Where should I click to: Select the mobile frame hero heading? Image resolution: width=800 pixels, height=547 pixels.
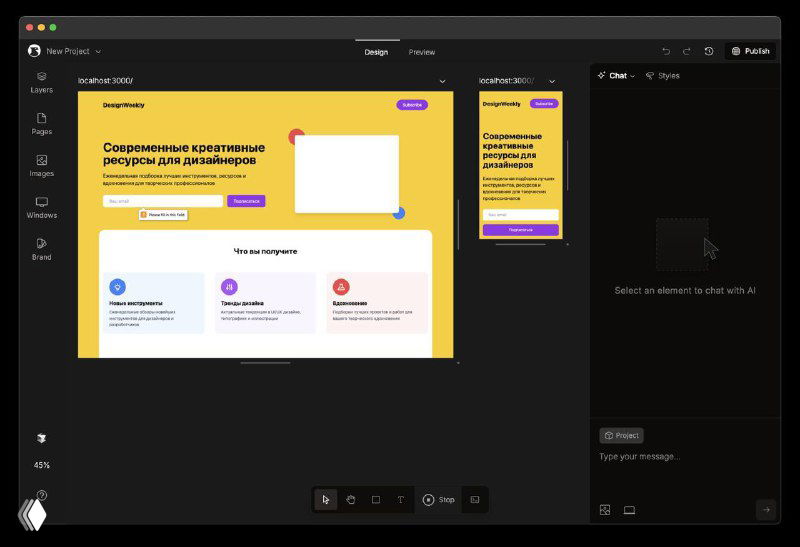(512, 151)
